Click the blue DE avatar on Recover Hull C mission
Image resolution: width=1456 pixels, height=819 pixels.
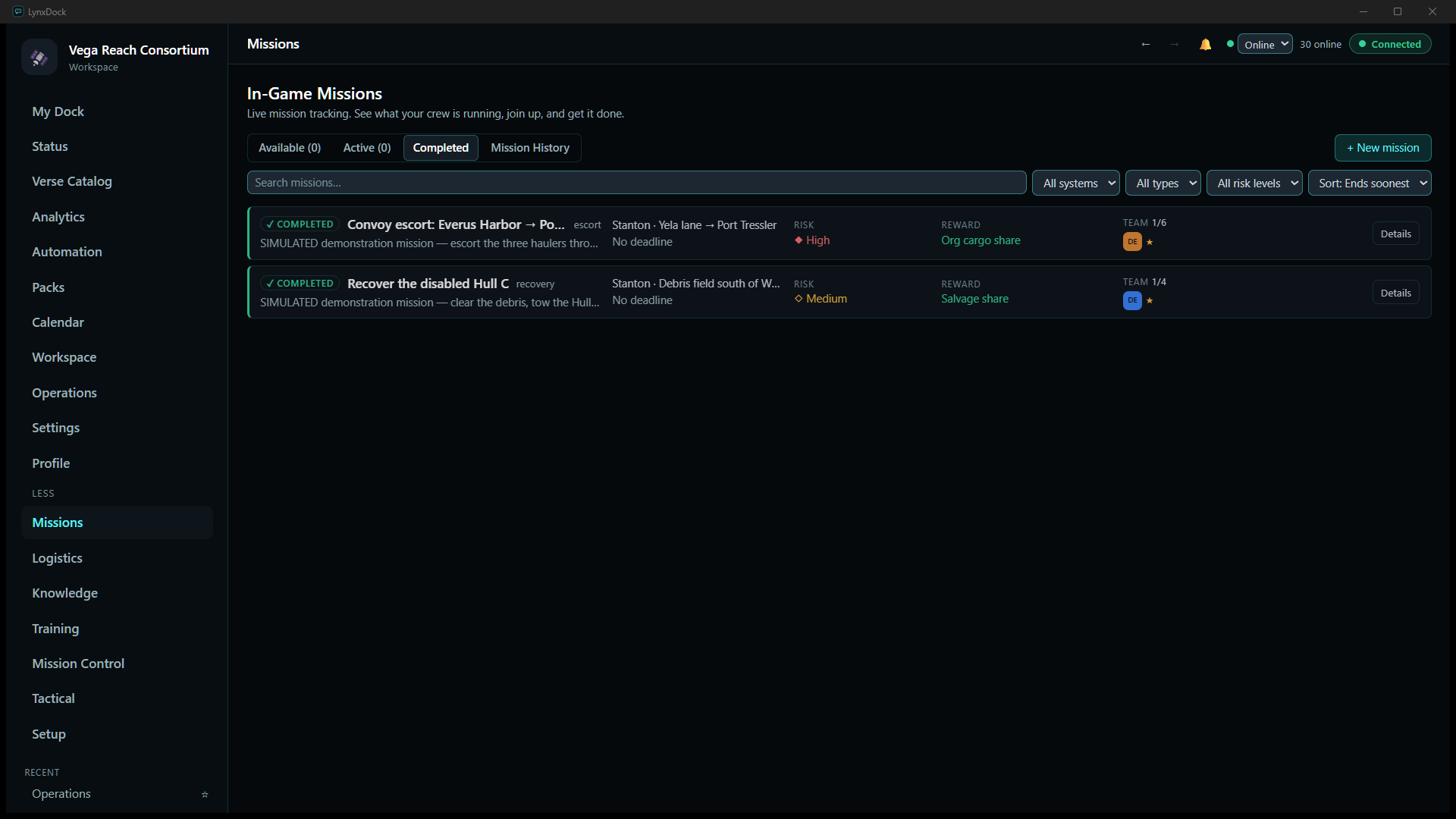[x=1132, y=300]
